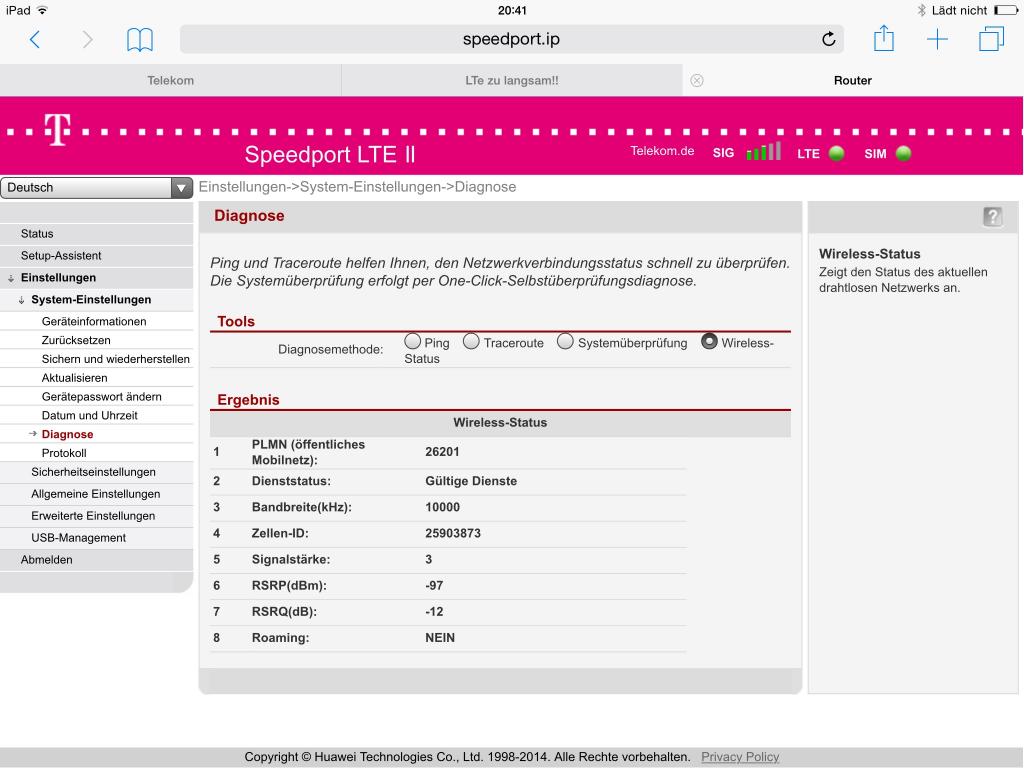
Task: Select the Systemüberprüfung radio button
Action: (x=565, y=341)
